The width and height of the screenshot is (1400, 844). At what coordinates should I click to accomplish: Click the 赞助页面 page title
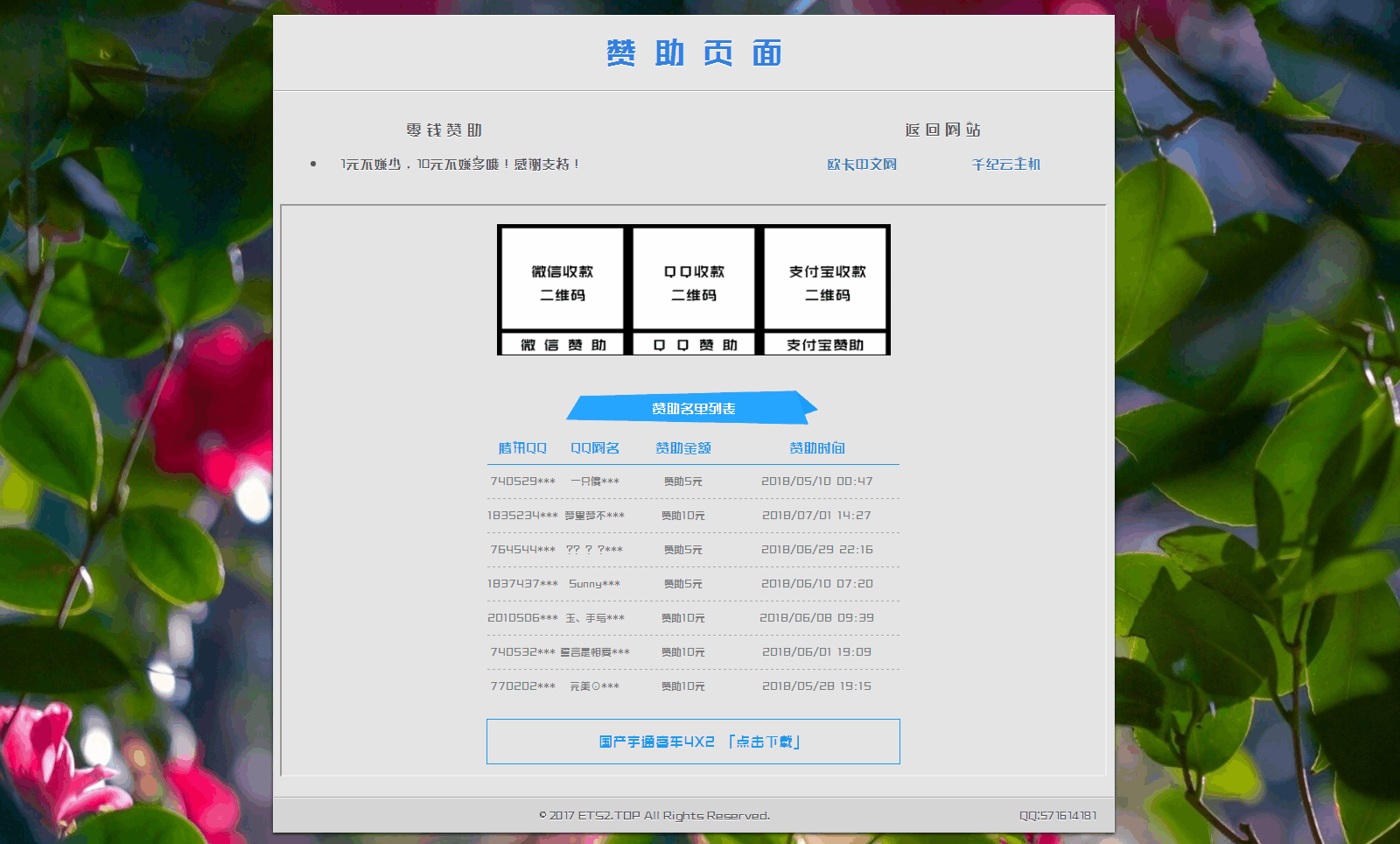694,53
